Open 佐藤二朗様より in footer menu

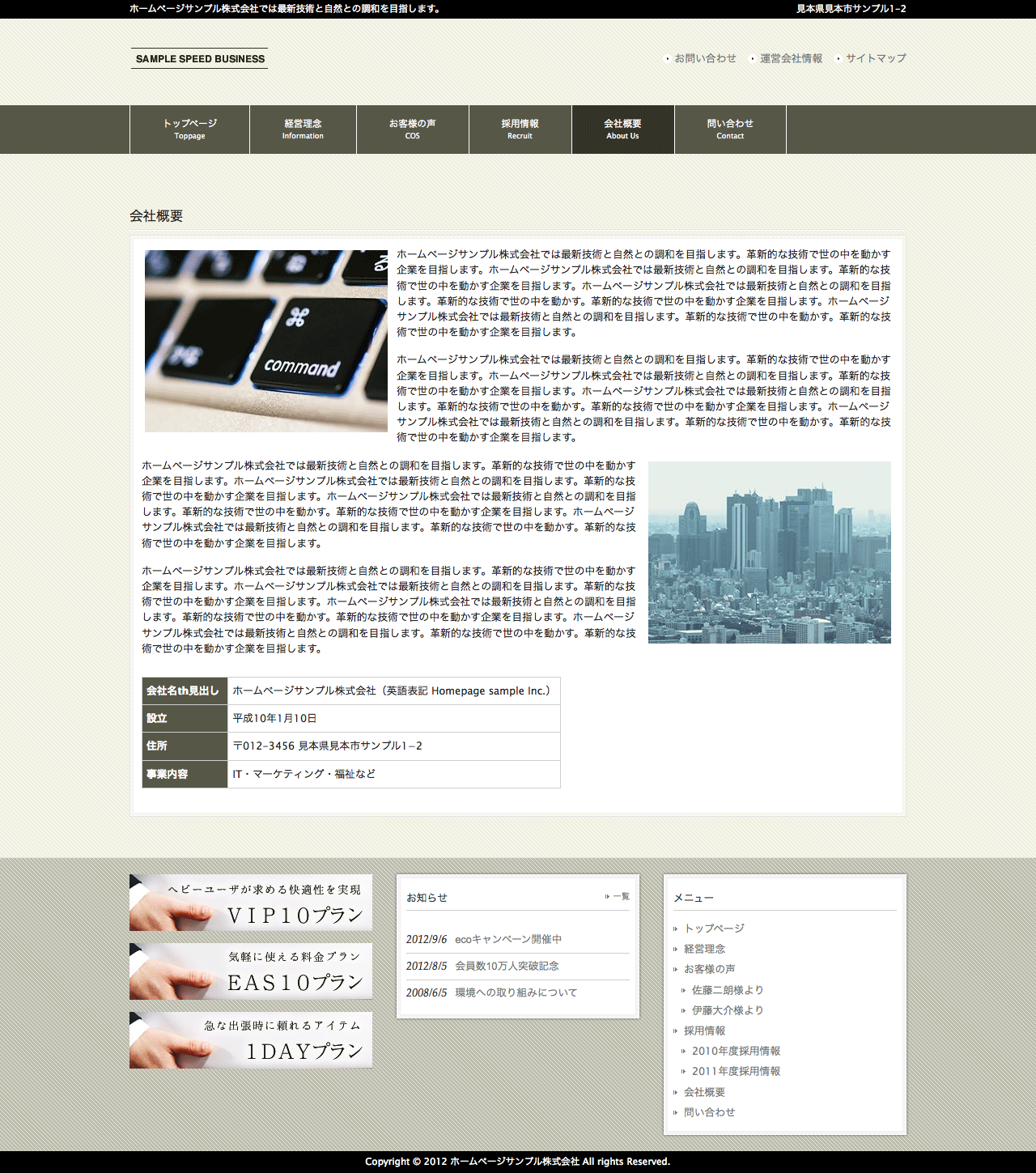click(727, 990)
